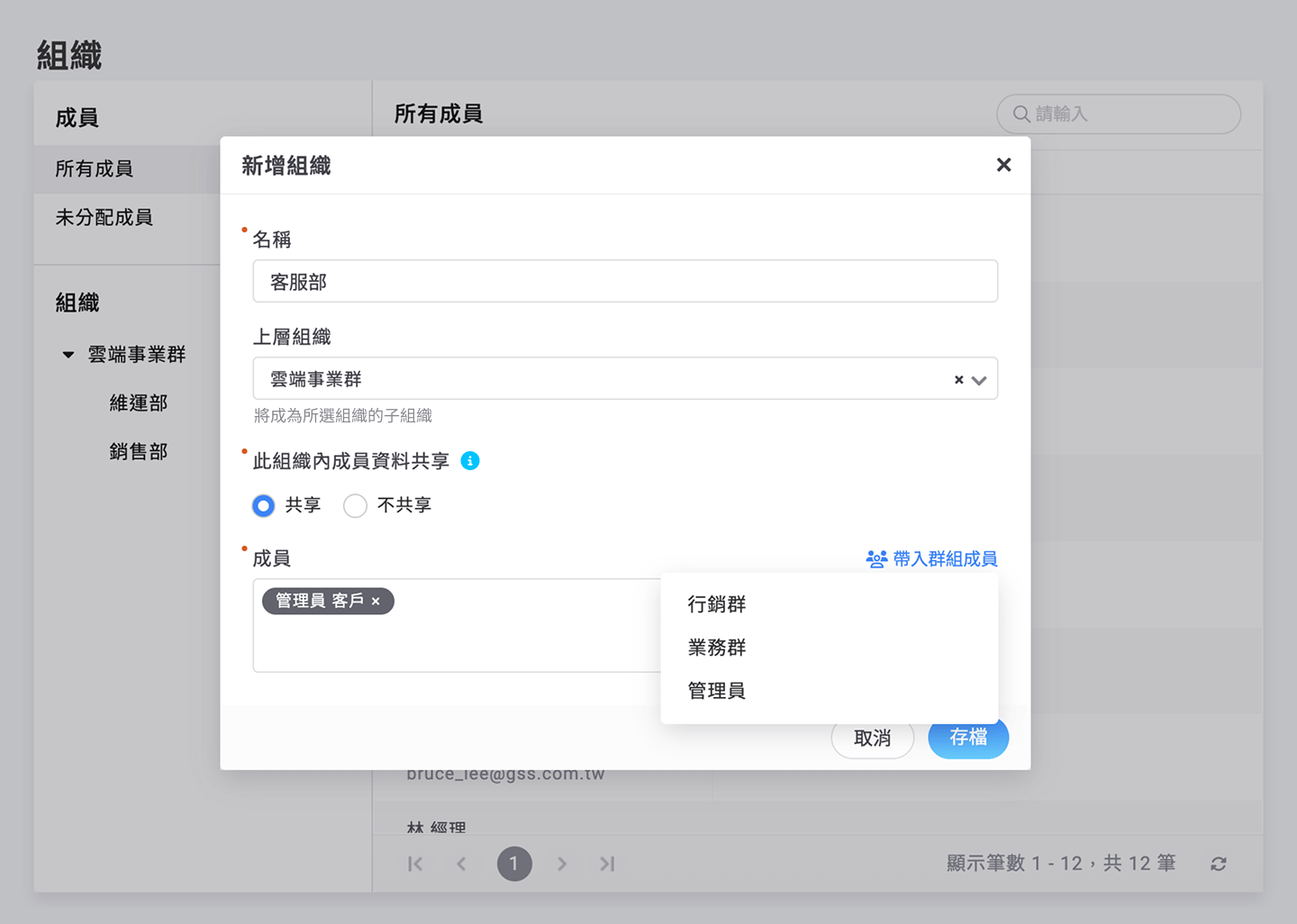This screenshot has width=1297, height=924.
Task: Go to the first page arrow
Action: coord(415,864)
